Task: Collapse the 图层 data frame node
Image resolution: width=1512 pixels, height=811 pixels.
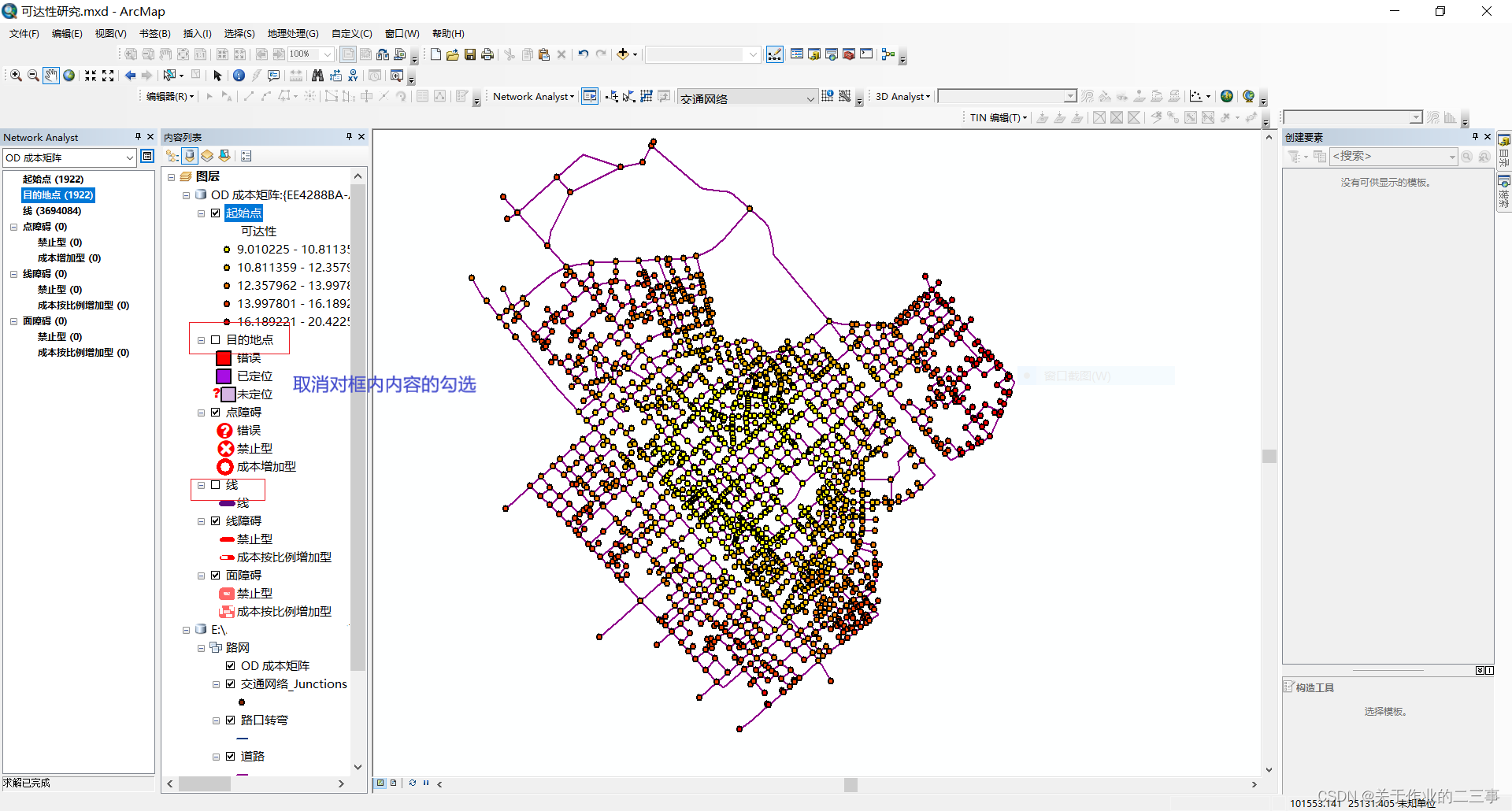Action: tap(172, 177)
